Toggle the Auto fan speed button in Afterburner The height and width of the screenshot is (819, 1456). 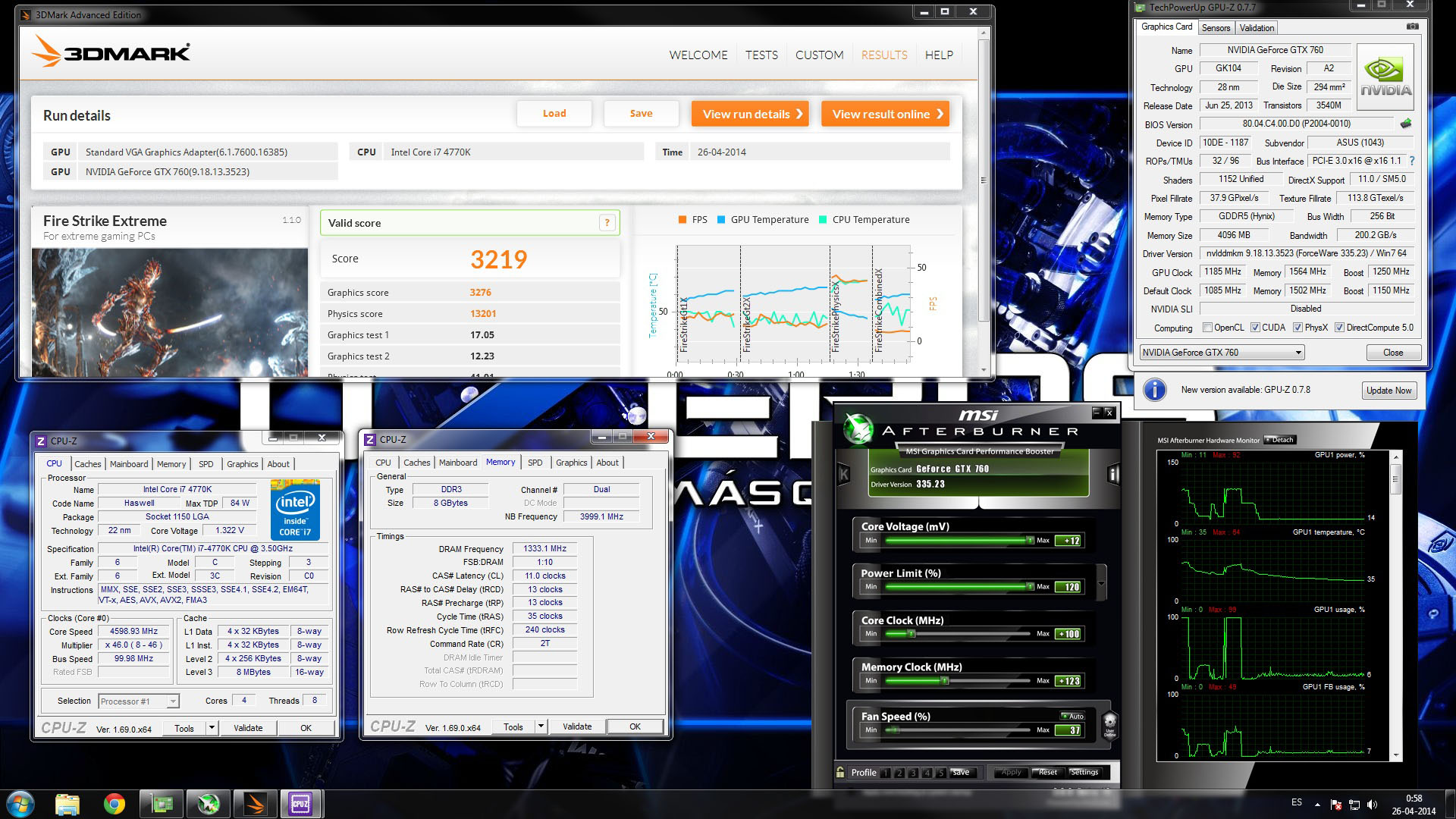[1073, 716]
